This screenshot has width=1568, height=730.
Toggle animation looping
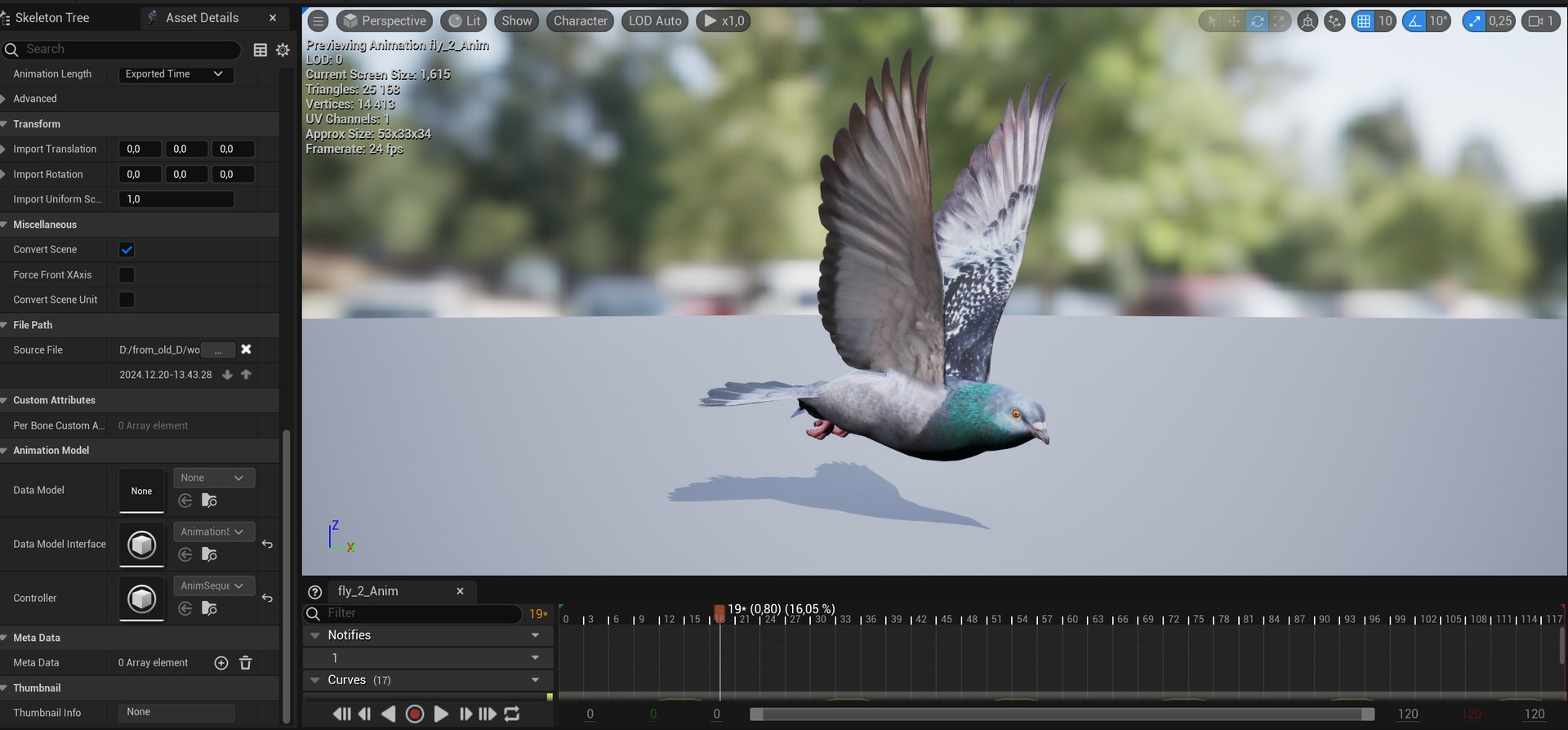click(512, 714)
